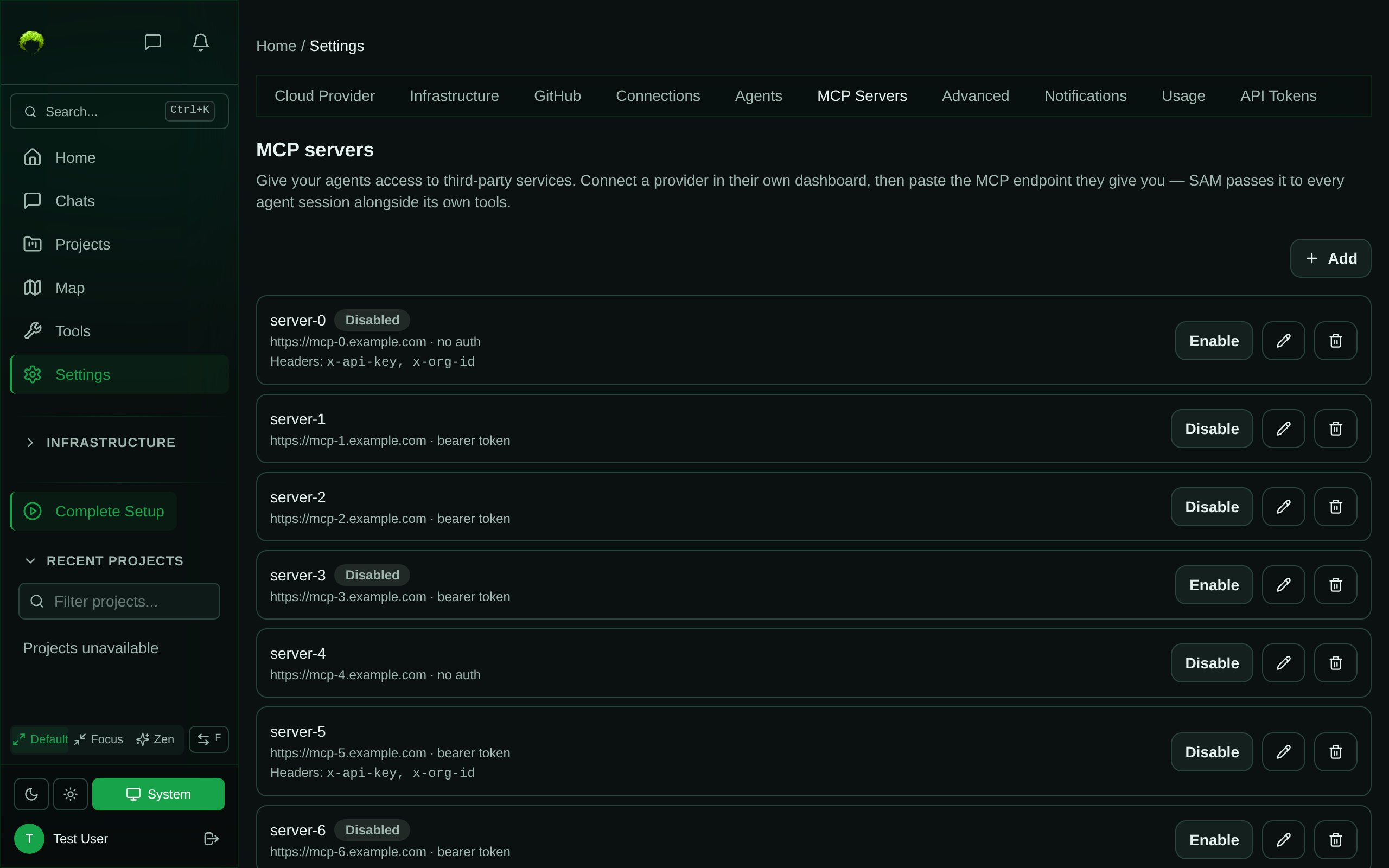The height and width of the screenshot is (868, 1389).
Task: Delete server-2 with the trash icon
Action: click(x=1336, y=507)
